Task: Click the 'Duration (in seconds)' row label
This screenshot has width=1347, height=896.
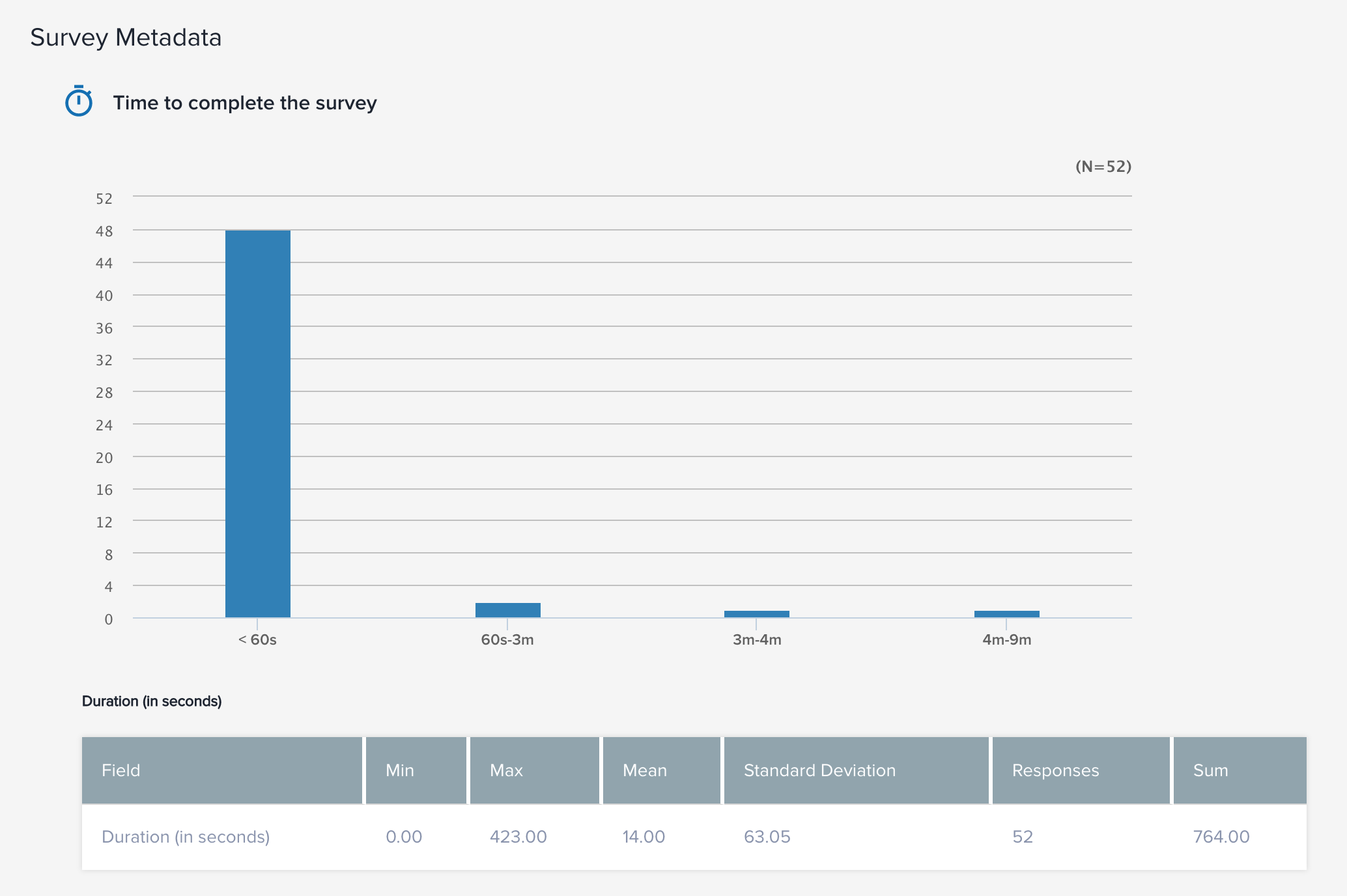Action: coord(186,837)
